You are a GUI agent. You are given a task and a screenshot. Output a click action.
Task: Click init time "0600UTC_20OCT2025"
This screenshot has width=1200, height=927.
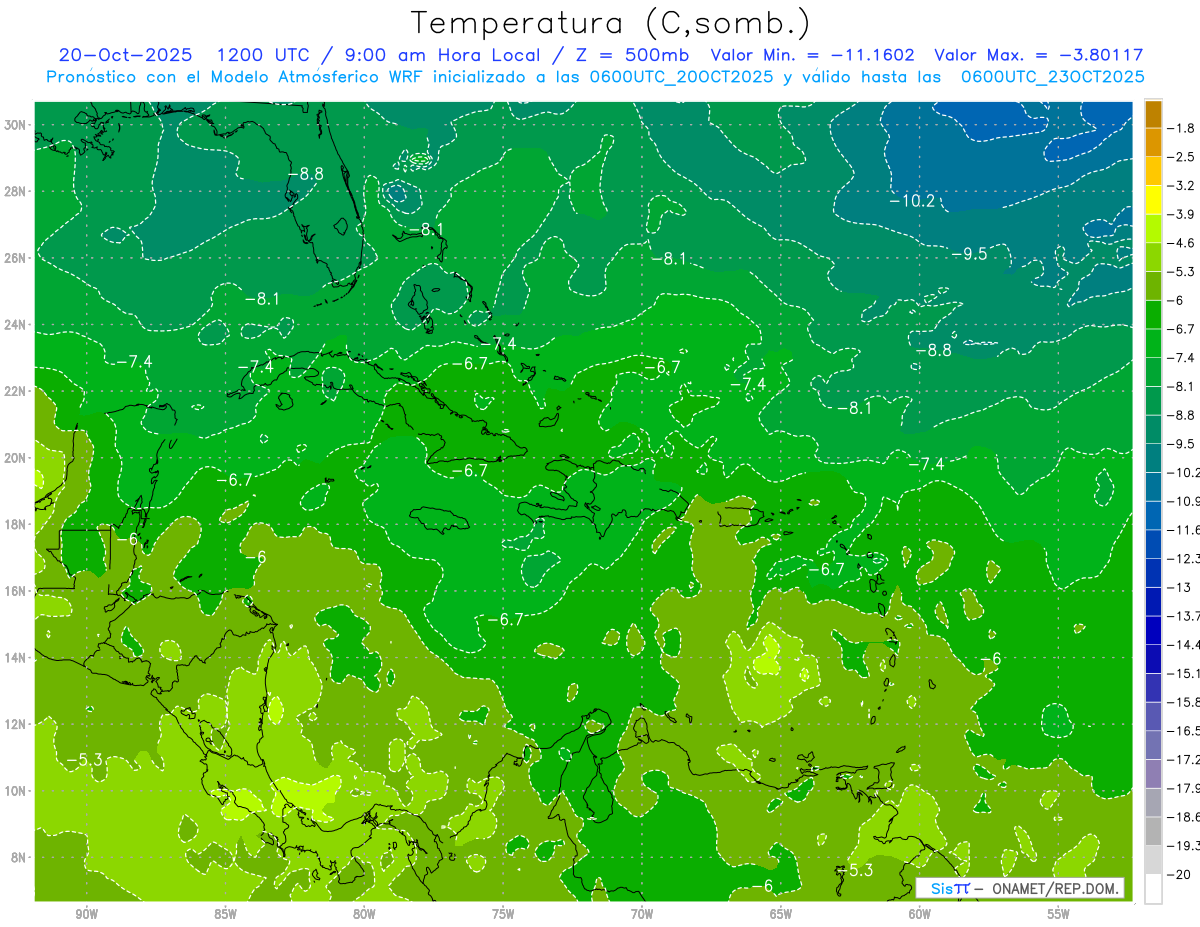pyautogui.click(x=681, y=77)
